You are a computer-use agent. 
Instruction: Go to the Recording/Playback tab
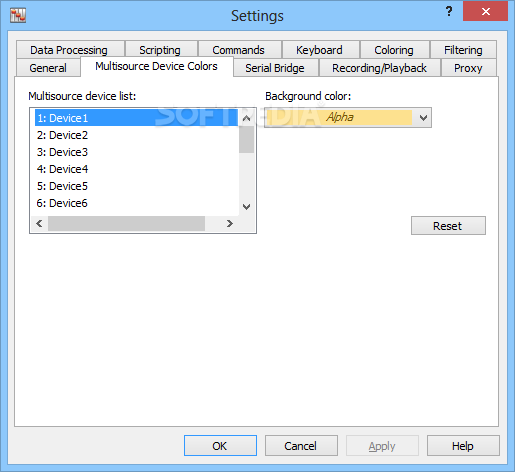(x=380, y=68)
